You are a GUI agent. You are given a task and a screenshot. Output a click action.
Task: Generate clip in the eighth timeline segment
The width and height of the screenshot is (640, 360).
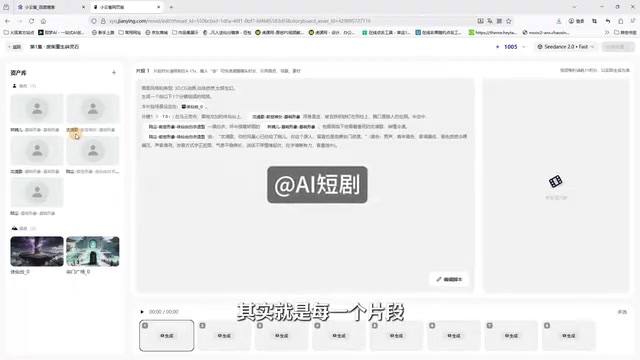569,336
